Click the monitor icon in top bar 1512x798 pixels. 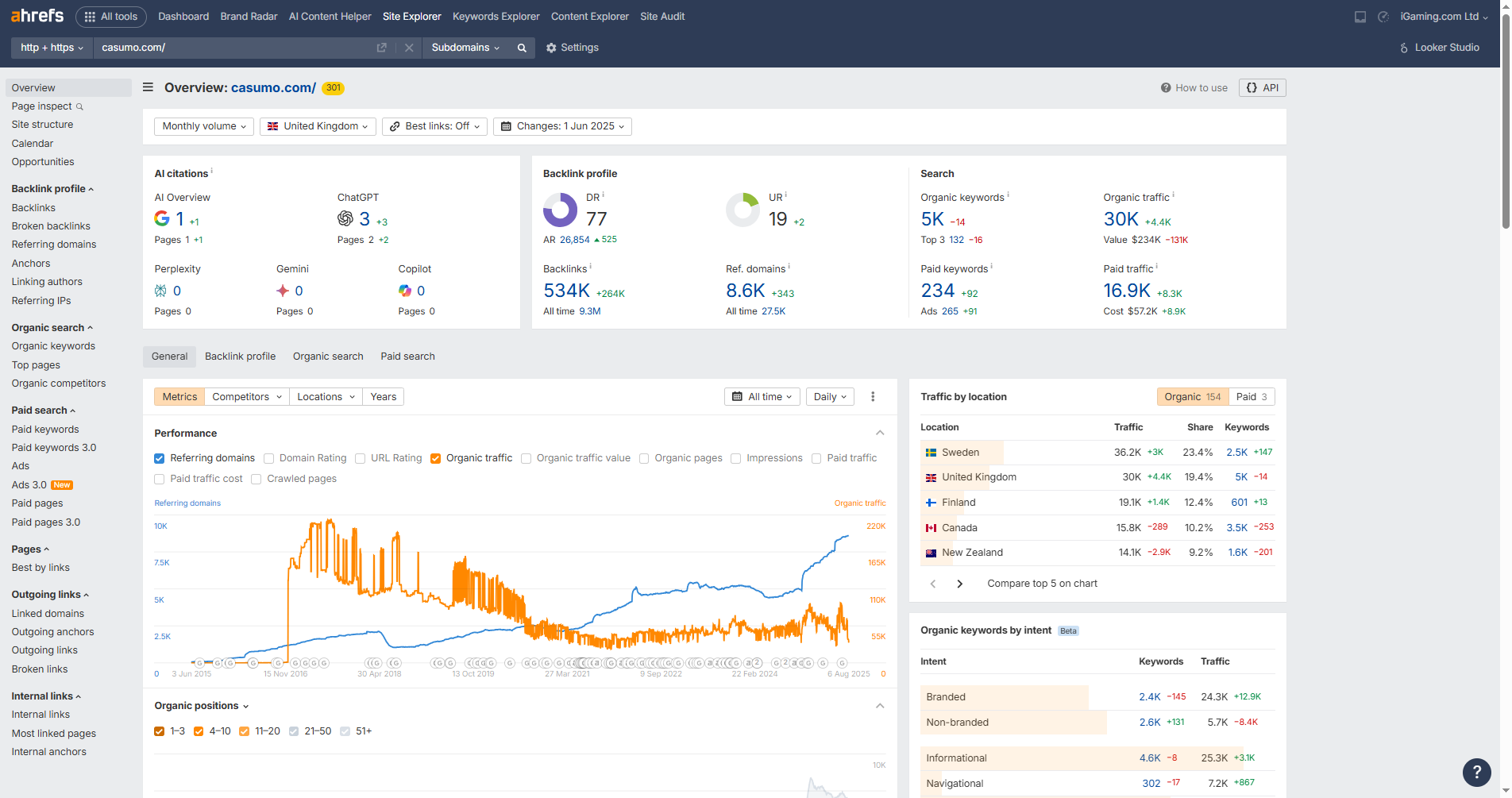pyautogui.click(x=1360, y=17)
